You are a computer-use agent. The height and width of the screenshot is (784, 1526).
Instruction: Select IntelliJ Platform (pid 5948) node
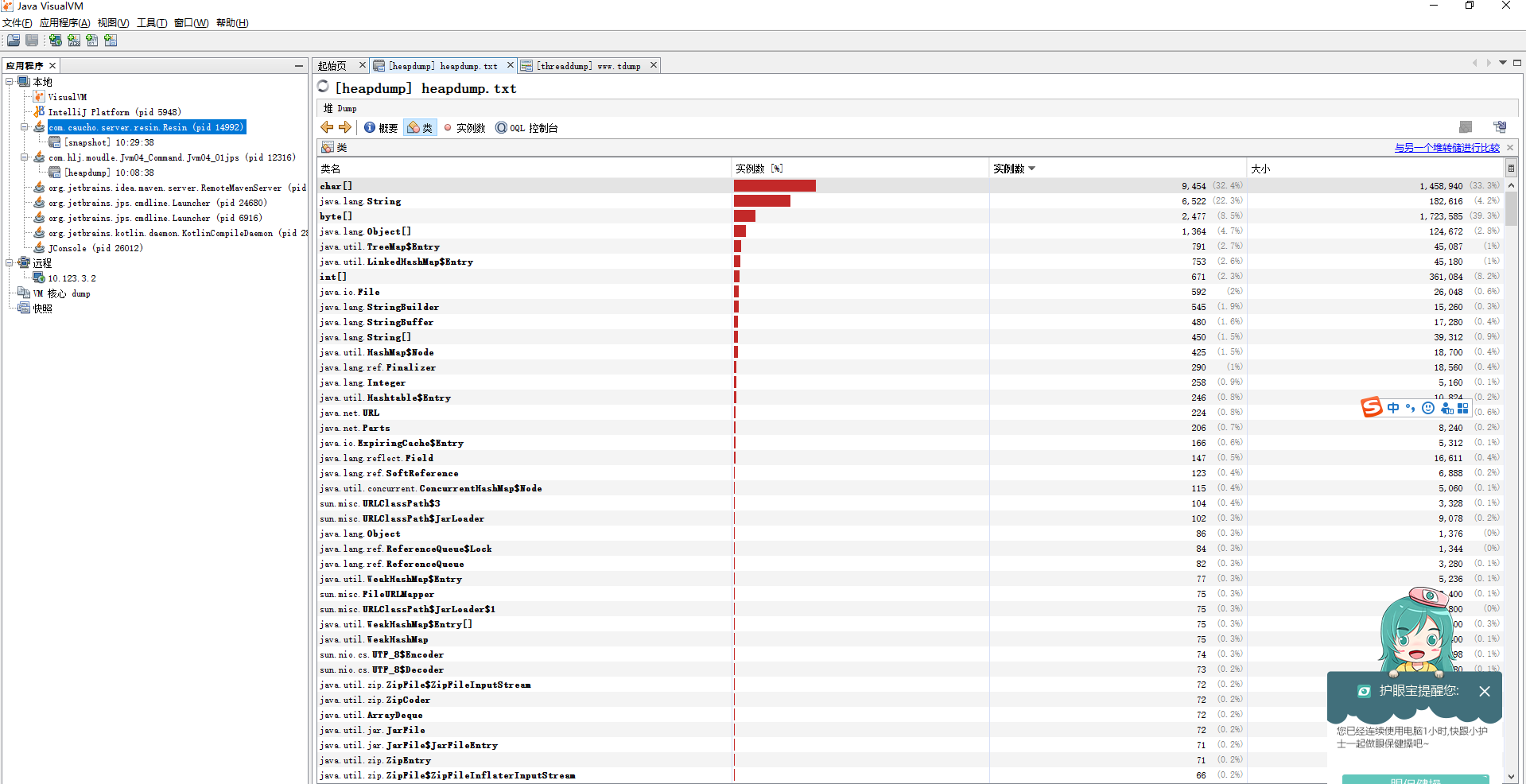click(x=114, y=112)
